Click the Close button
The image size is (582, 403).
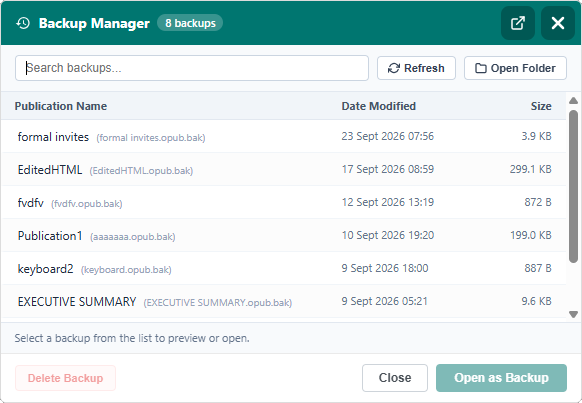(x=395, y=378)
